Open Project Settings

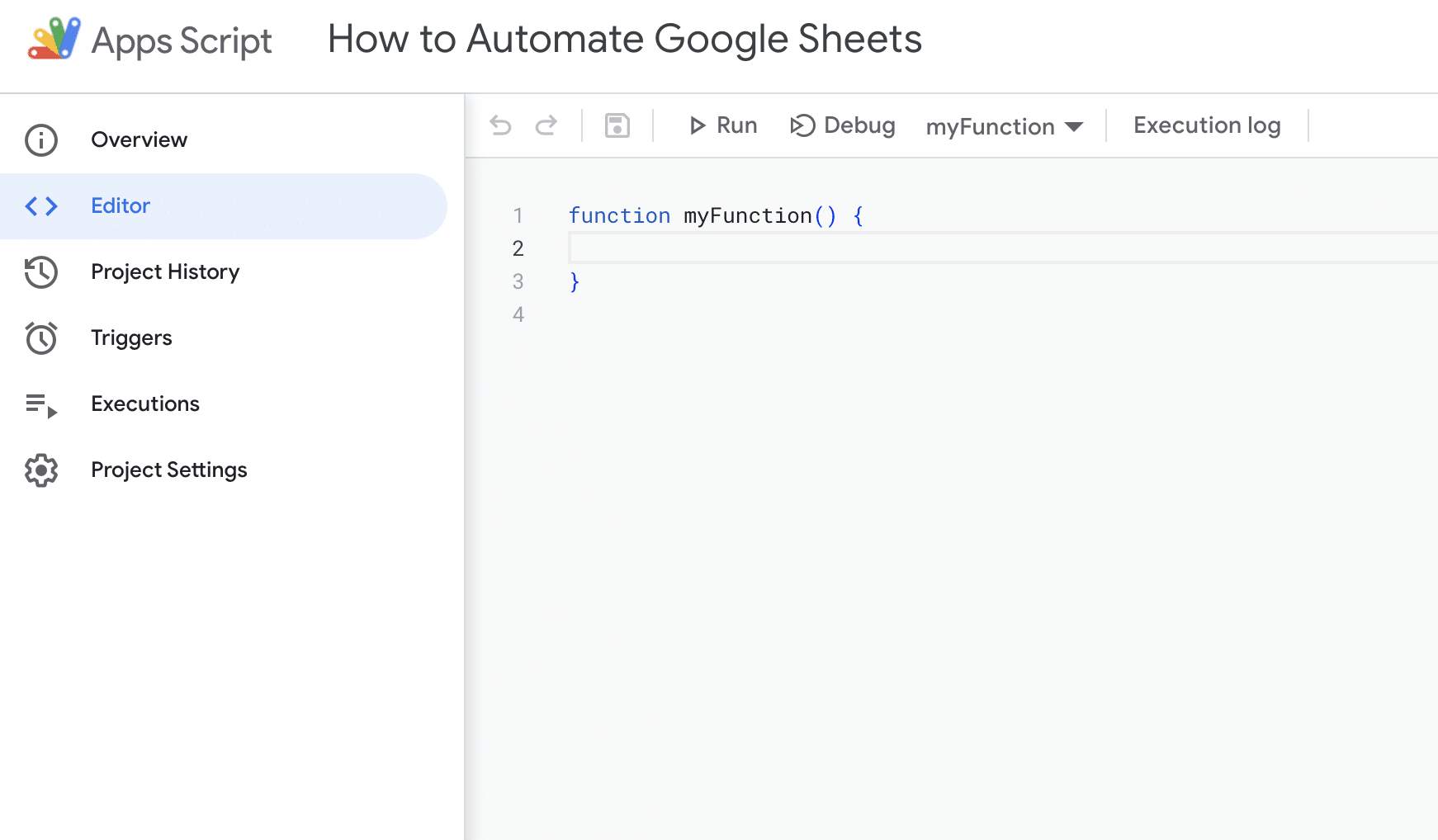click(224, 470)
